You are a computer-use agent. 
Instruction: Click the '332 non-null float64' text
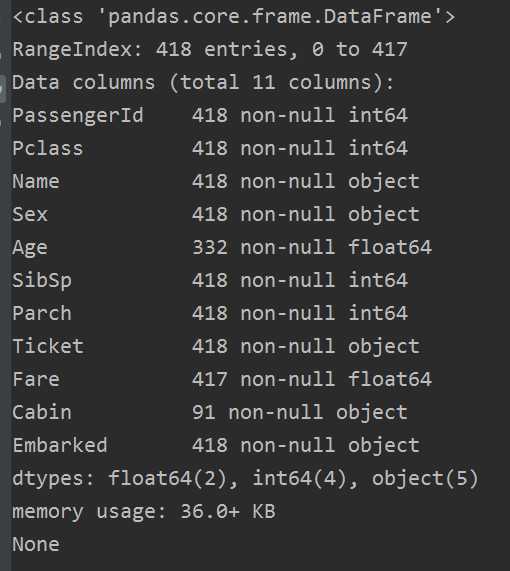coord(312,247)
